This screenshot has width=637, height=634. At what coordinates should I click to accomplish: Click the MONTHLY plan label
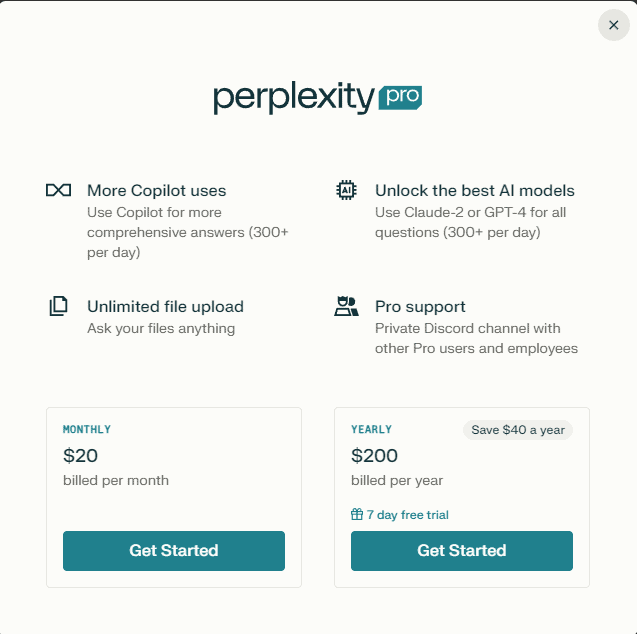point(87,429)
